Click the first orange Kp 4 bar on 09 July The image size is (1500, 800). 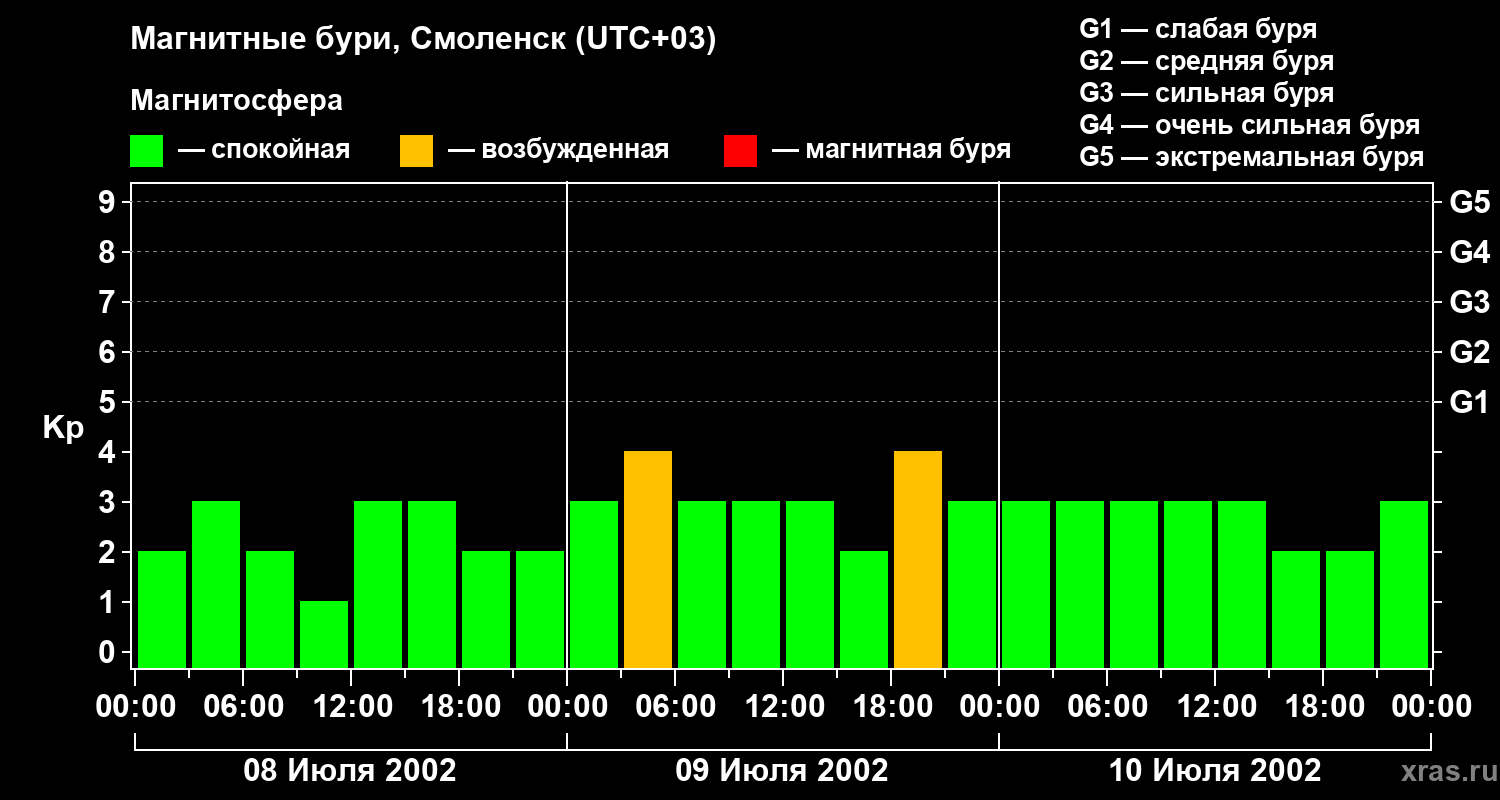[x=648, y=560]
